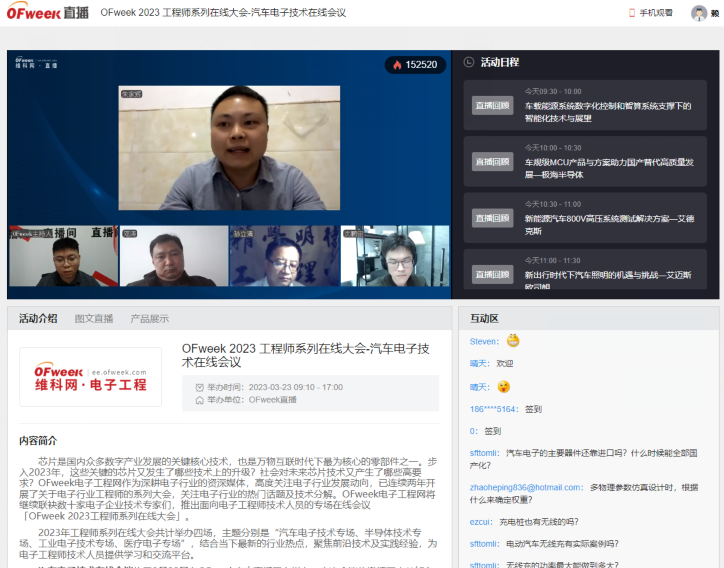Click the zhaoheping836@hotmail.com username
This screenshot has width=724, height=568.
(x=526, y=487)
